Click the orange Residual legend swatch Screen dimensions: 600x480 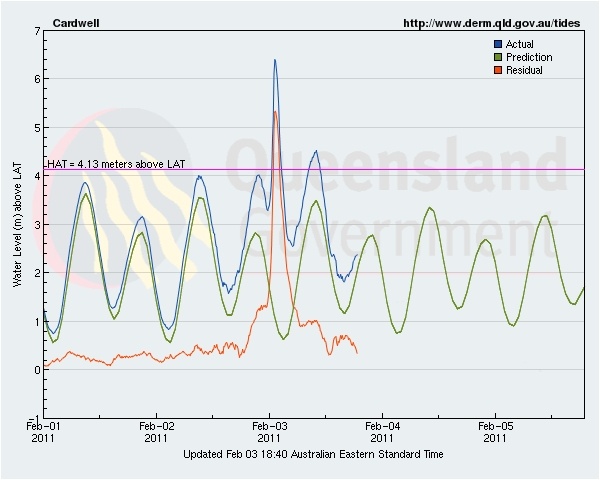pos(498,70)
